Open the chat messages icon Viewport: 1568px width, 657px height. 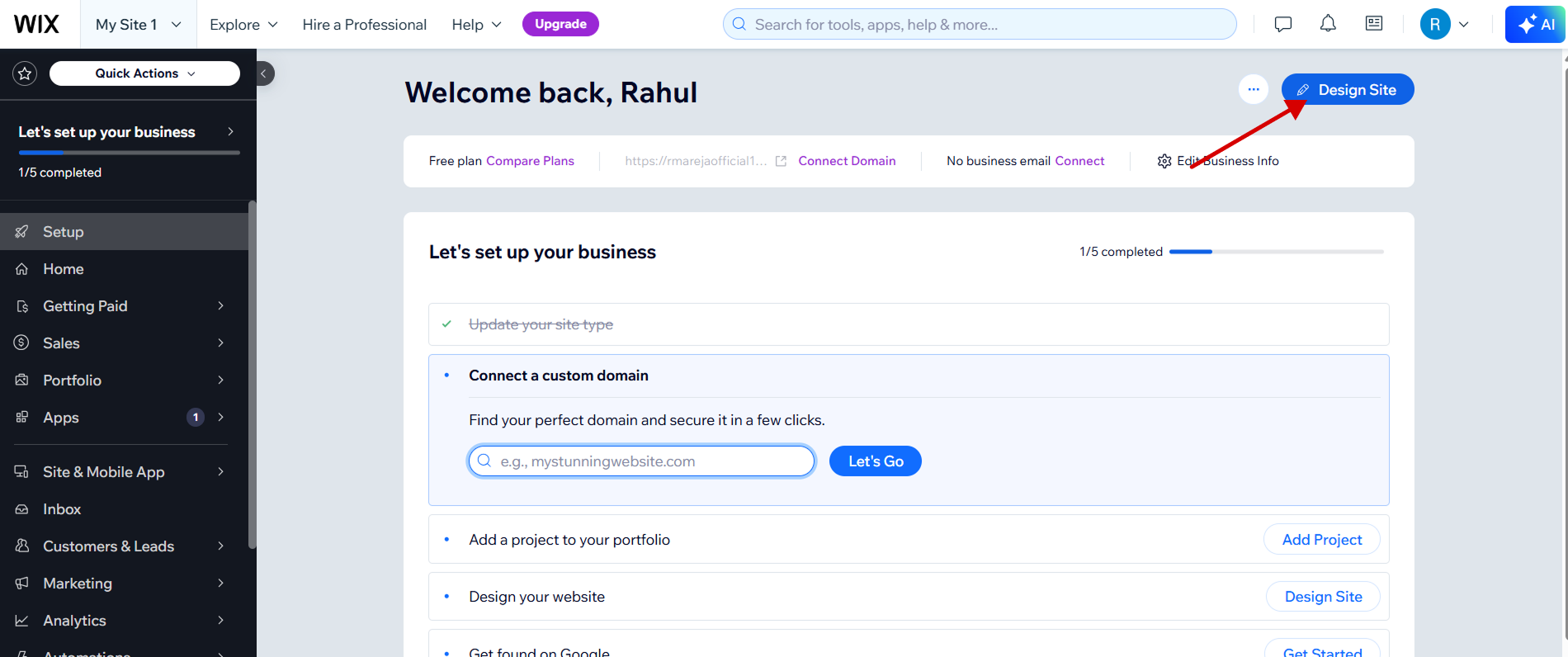click(x=1282, y=23)
